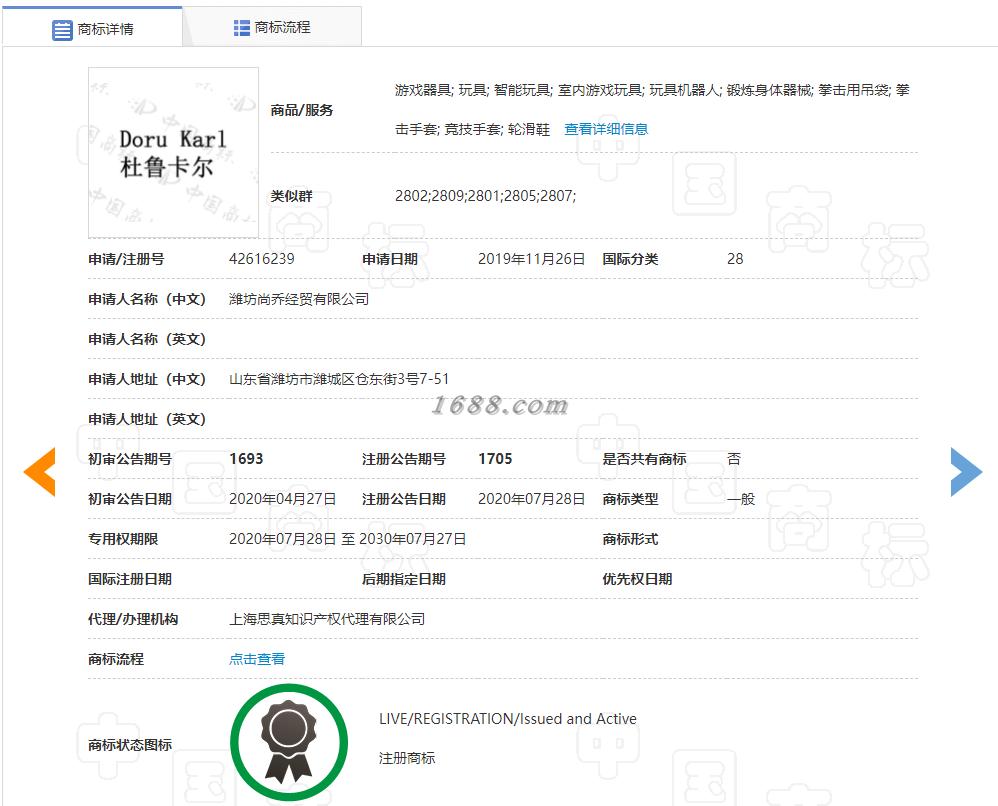Select the shared trademark value 否
998x806 pixels.
734,459
